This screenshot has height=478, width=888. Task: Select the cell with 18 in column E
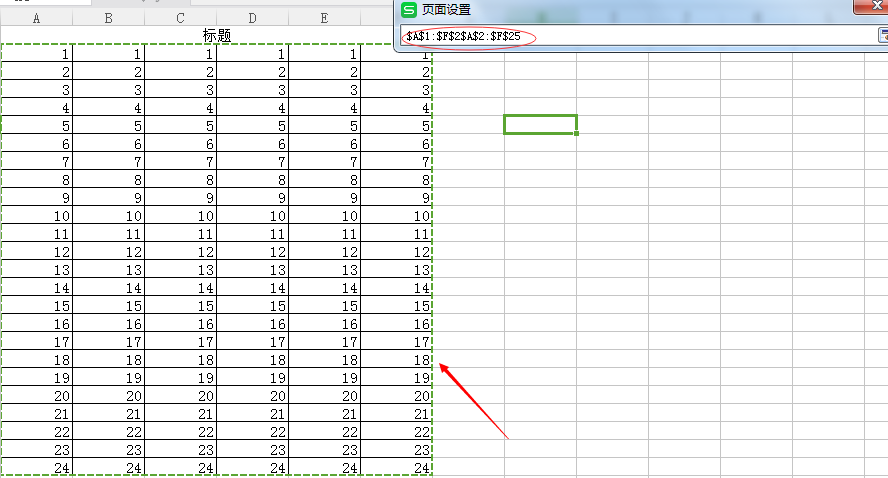(x=325, y=360)
